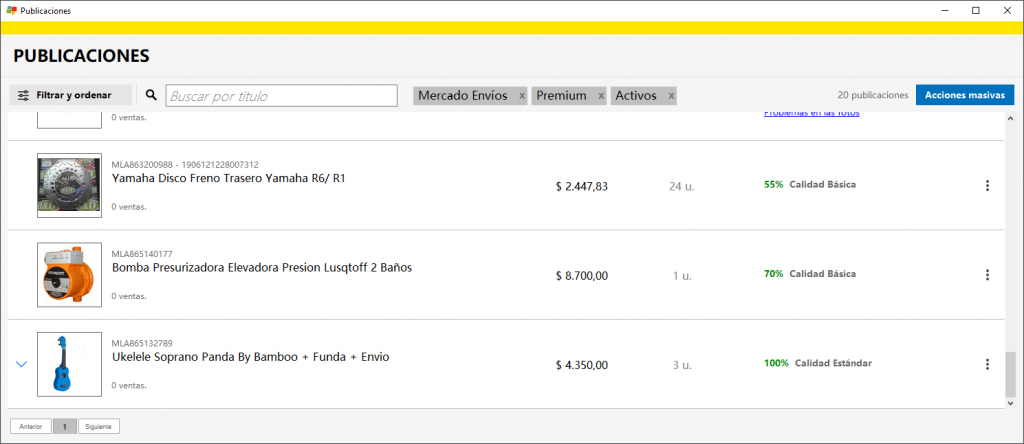Go to Siguiente page

(99, 426)
